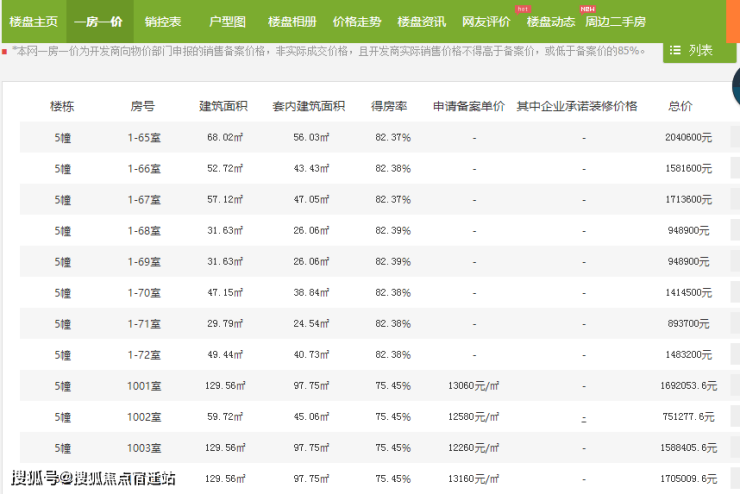
Task: Switch to the 销控表 tab
Action: pos(163,22)
